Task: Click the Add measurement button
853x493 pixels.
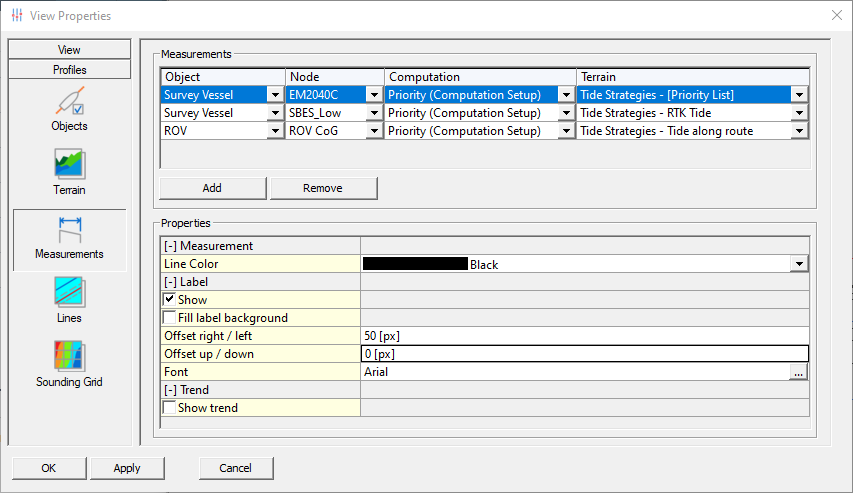Action: click(212, 188)
